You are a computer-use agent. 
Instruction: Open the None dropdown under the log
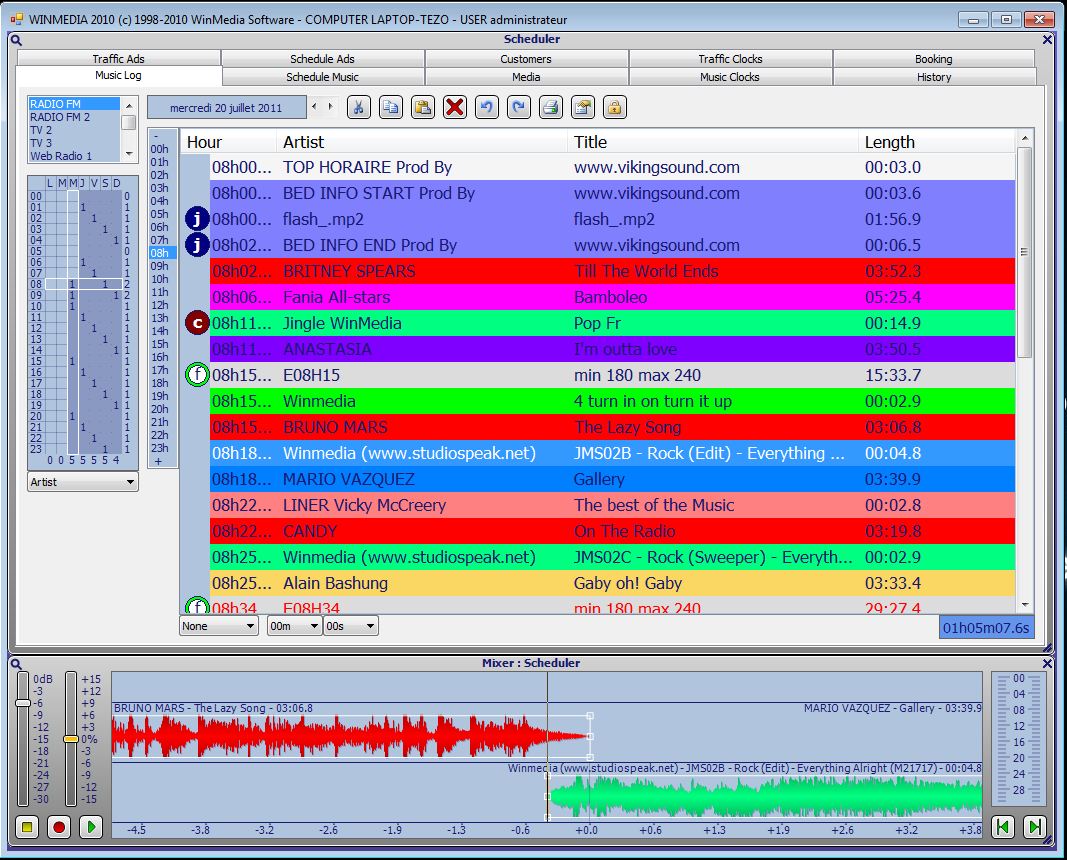(219, 626)
